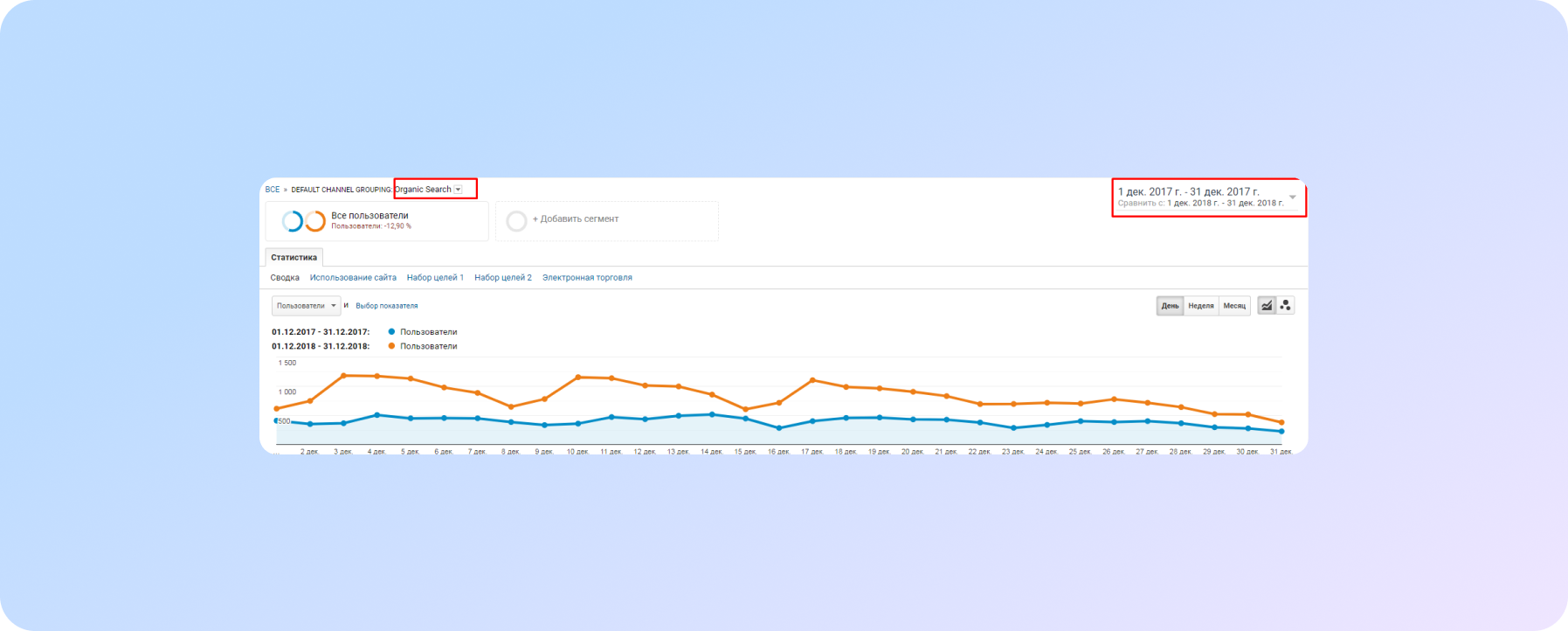Set chart interval to День

click(1170, 306)
